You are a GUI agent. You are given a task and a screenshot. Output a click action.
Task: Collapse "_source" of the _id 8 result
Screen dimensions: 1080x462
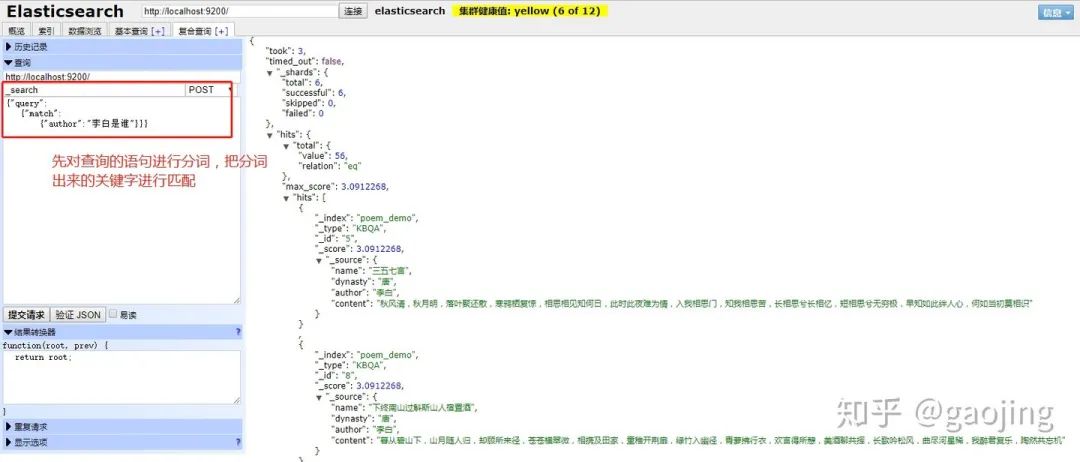tap(319, 397)
